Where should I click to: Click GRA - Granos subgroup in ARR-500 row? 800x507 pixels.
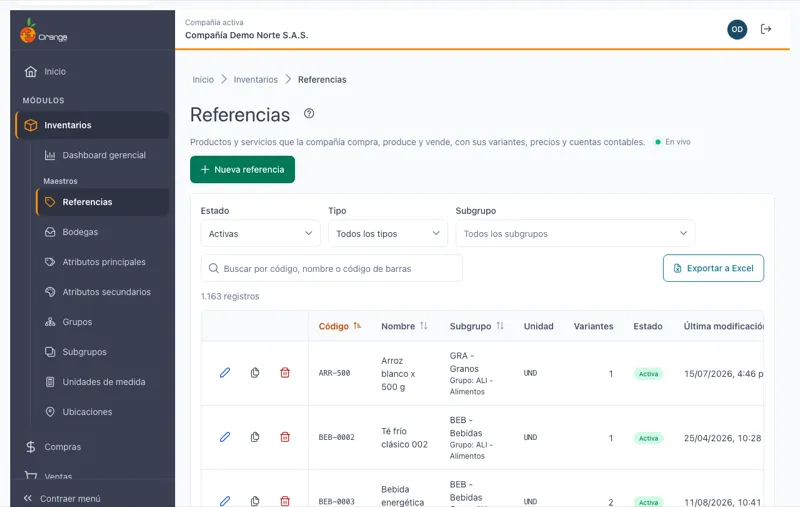coord(464,362)
